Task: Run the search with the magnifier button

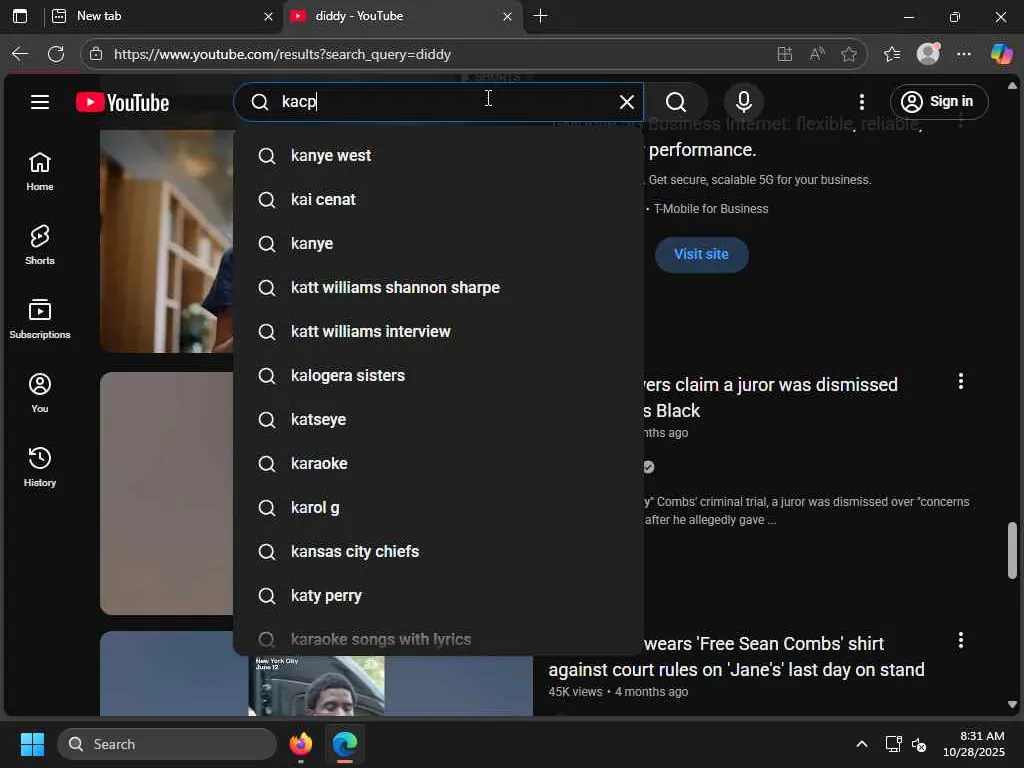Action: [x=676, y=102]
